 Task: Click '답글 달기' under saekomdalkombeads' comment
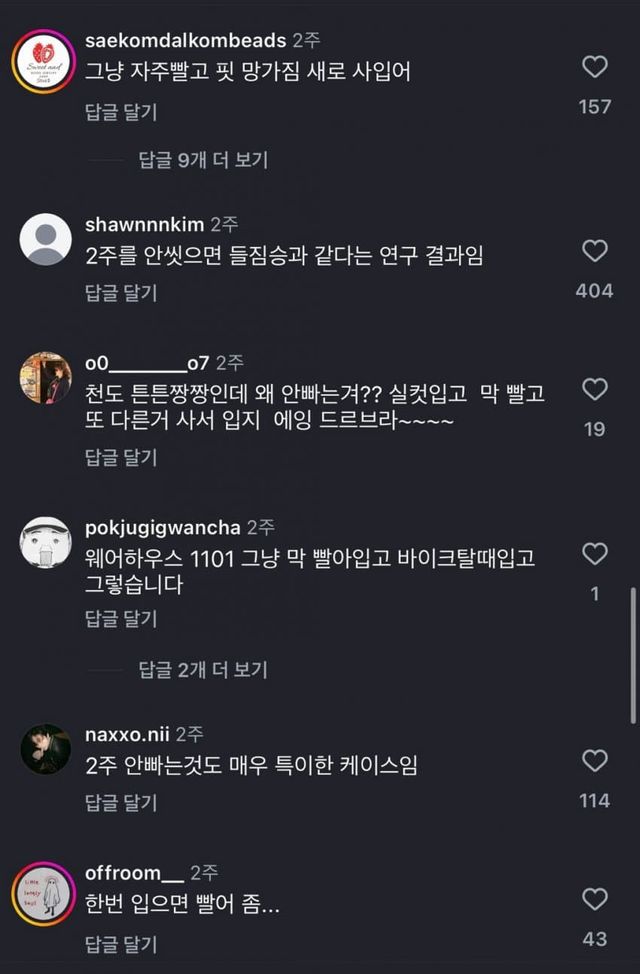[x=113, y=115]
